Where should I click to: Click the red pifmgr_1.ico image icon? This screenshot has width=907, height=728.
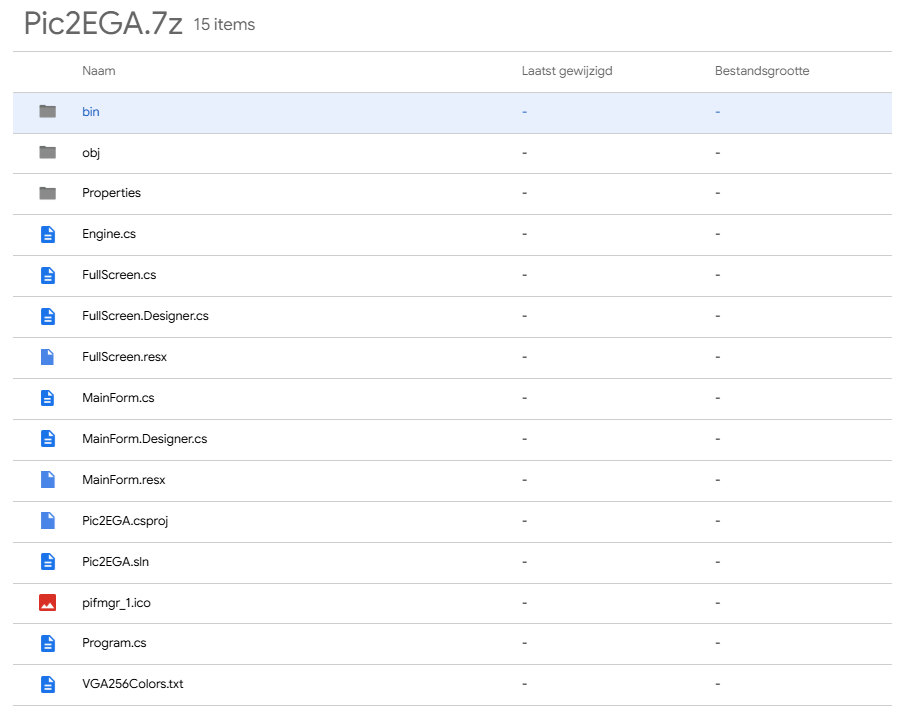[47, 603]
